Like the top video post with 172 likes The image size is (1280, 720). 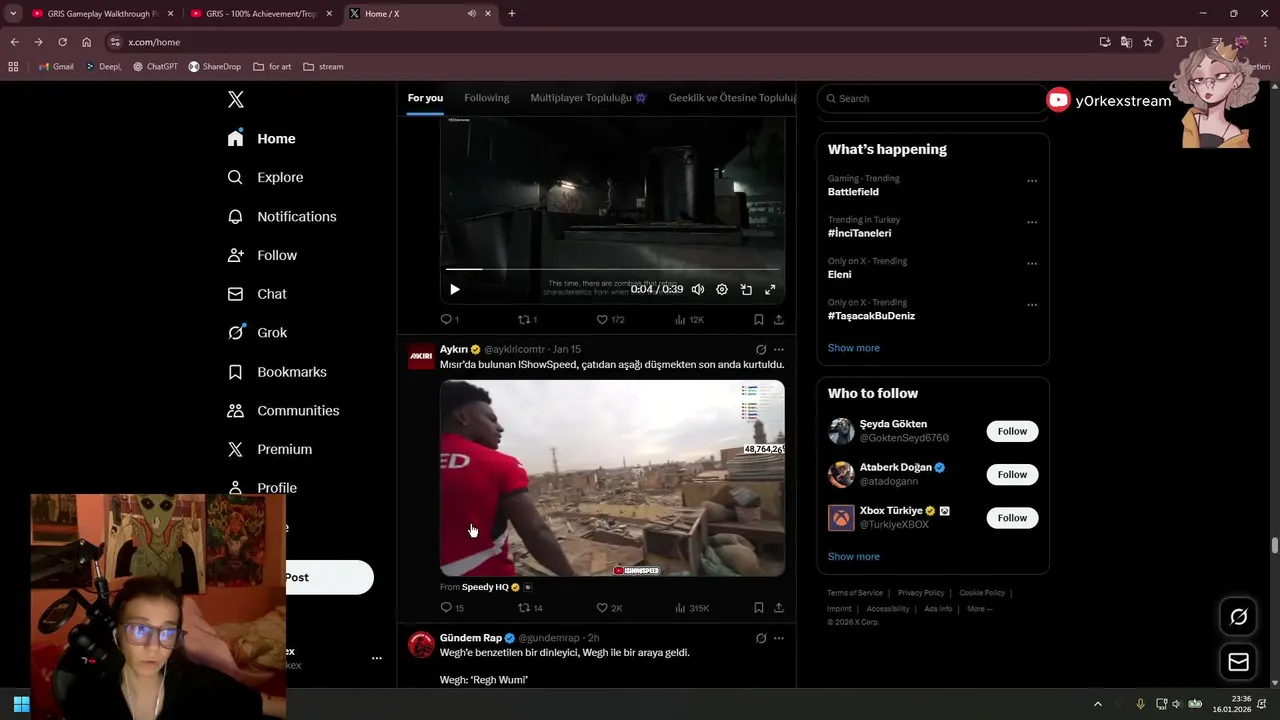tap(610, 320)
